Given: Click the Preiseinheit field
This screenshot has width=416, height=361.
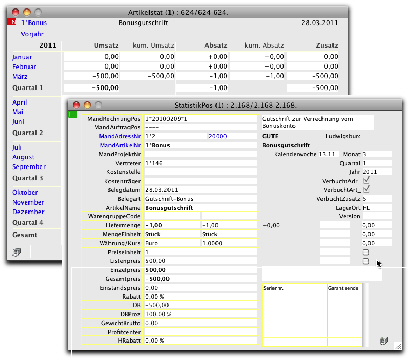Looking at the screenshot, I should pyautogui.click(x=200, y=252).
